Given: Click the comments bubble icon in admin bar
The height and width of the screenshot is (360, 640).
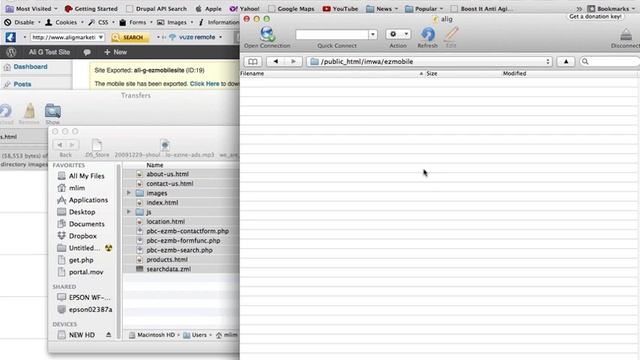Looking at the screenshot, I should [87, 52].
